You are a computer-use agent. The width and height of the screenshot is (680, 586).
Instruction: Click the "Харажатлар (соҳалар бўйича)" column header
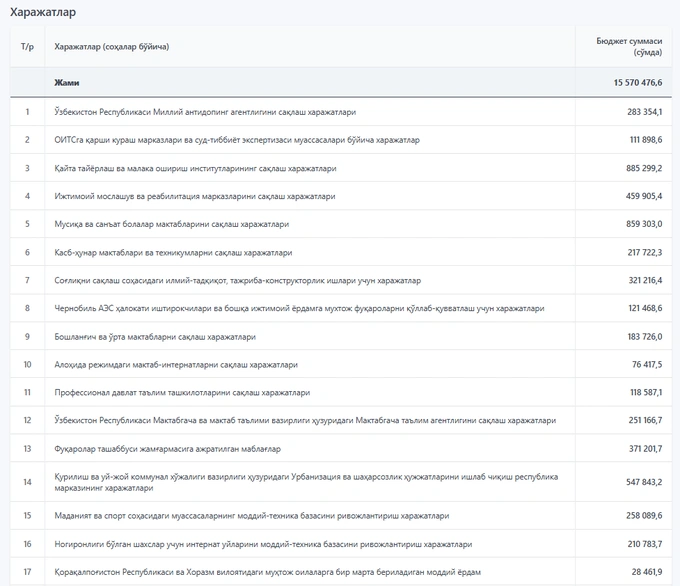pyautogui.click(x=111, y=47)
